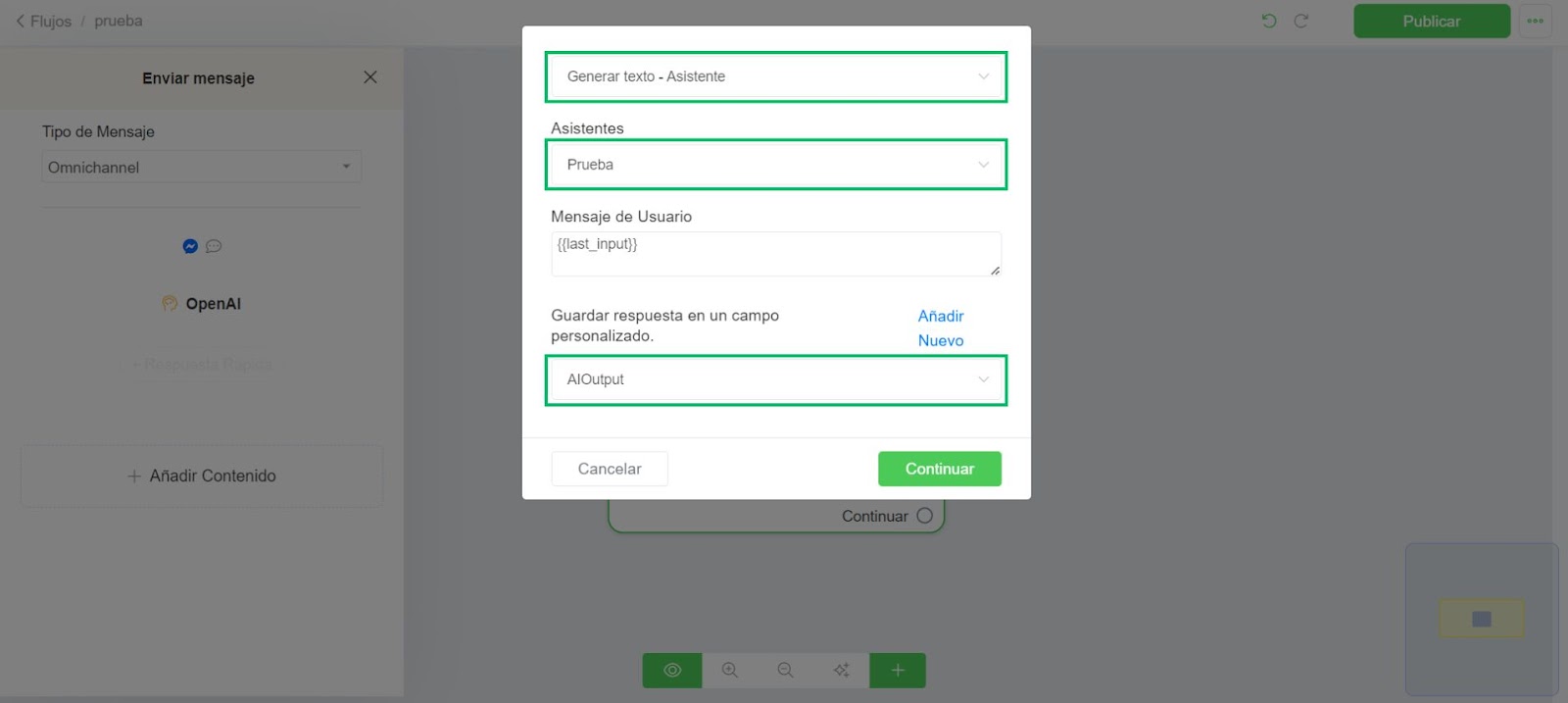Screen dimensions: 1568x703
Task: Click the Continuar button
Action: (939, 469)
